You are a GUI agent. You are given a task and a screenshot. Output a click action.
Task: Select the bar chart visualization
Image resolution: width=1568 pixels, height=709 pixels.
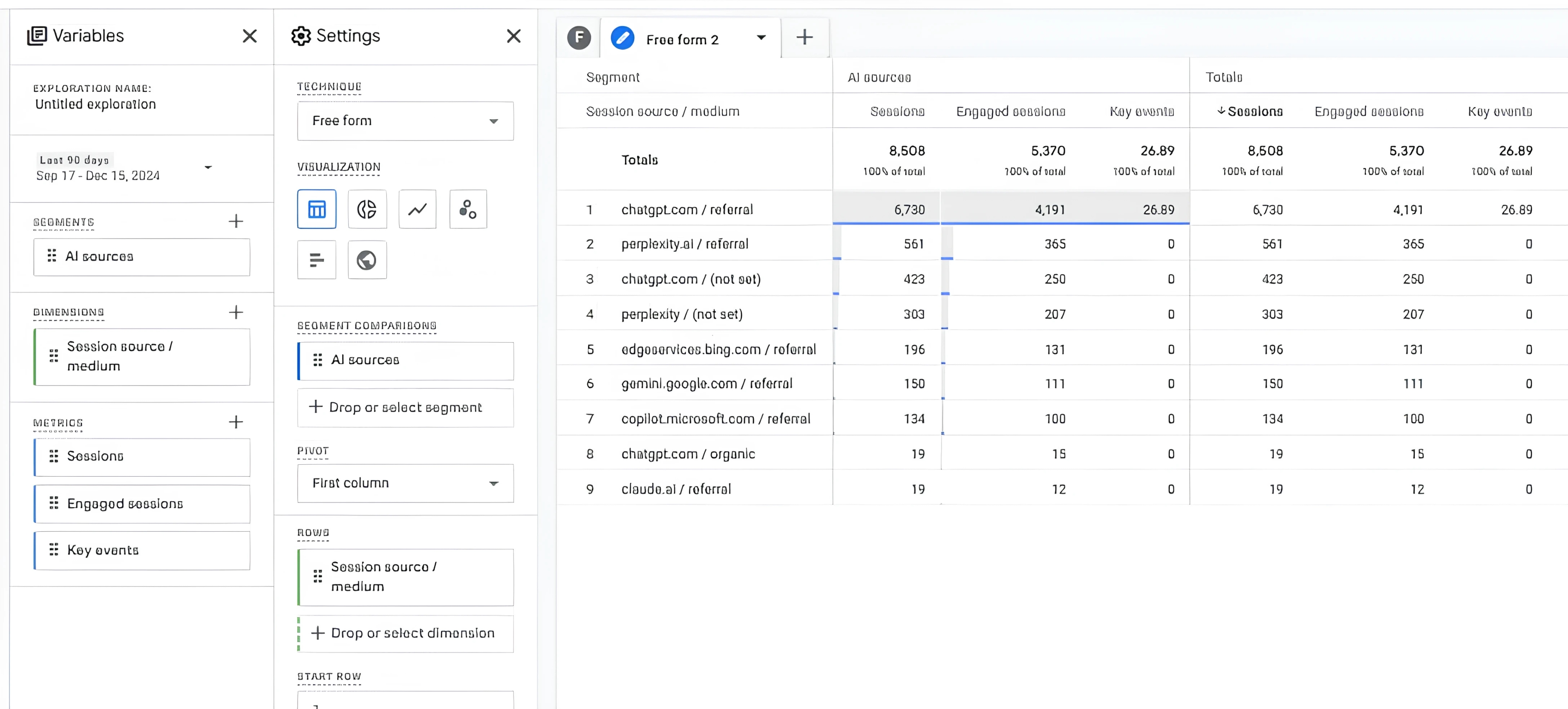click(x=316, y=260)
